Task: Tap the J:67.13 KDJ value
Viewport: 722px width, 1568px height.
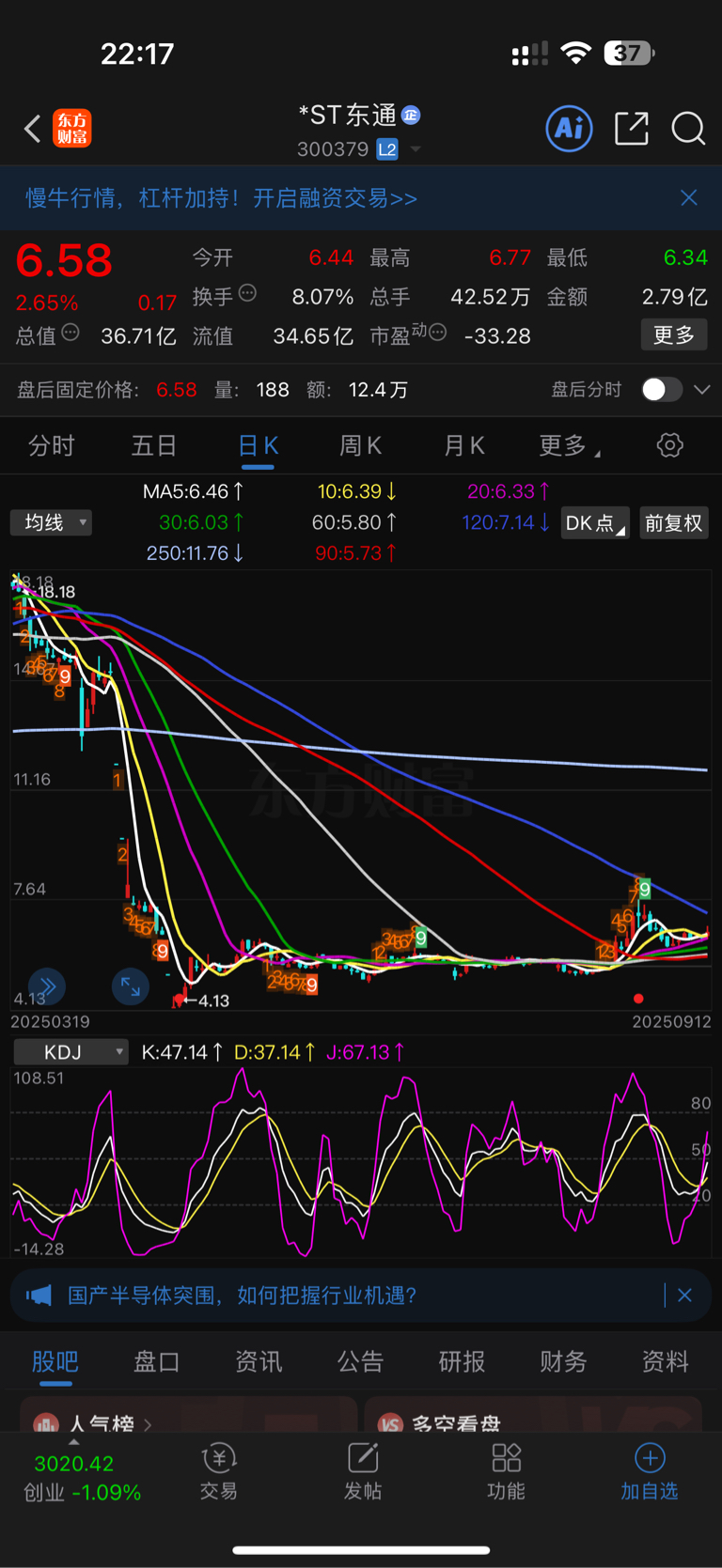Action: point(366,1052)
